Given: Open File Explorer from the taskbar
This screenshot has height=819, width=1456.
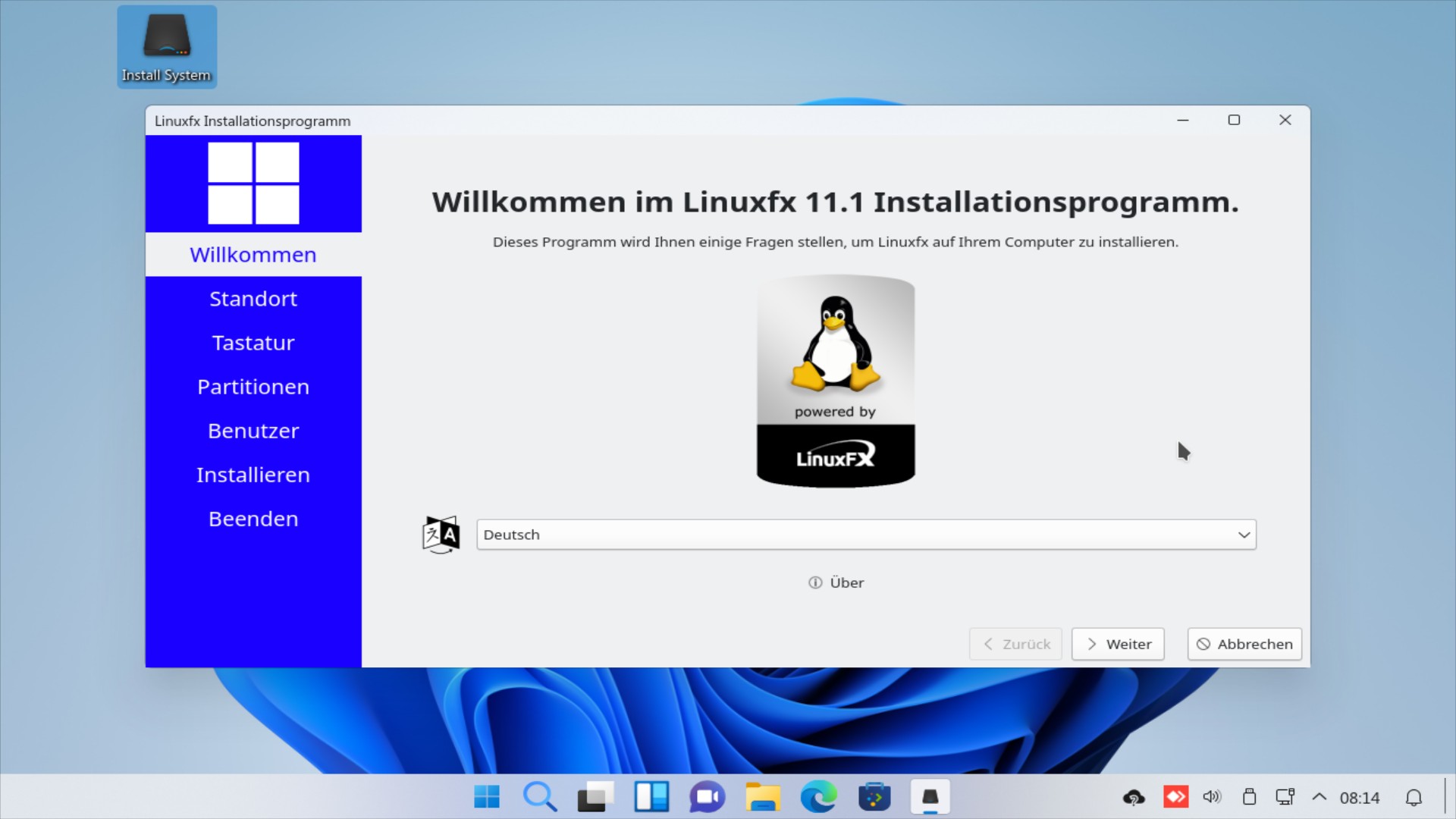Looking at the screenshot, I should click(x=763, y=797).
